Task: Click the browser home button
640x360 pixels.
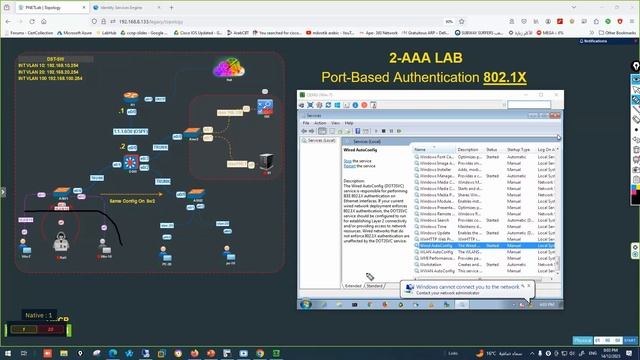Action: click(x=44, y=21)
